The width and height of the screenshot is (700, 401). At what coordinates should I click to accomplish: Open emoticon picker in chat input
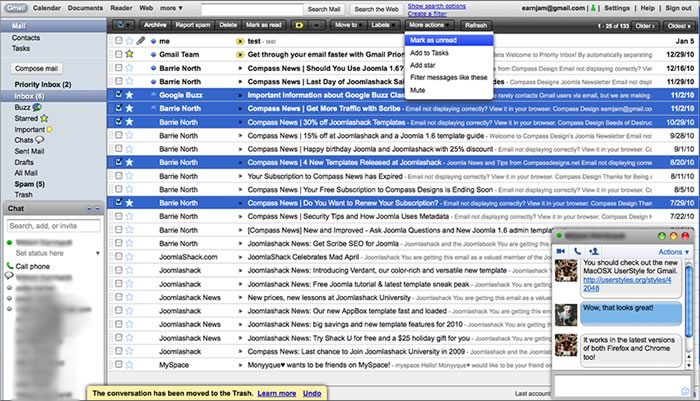685,391
